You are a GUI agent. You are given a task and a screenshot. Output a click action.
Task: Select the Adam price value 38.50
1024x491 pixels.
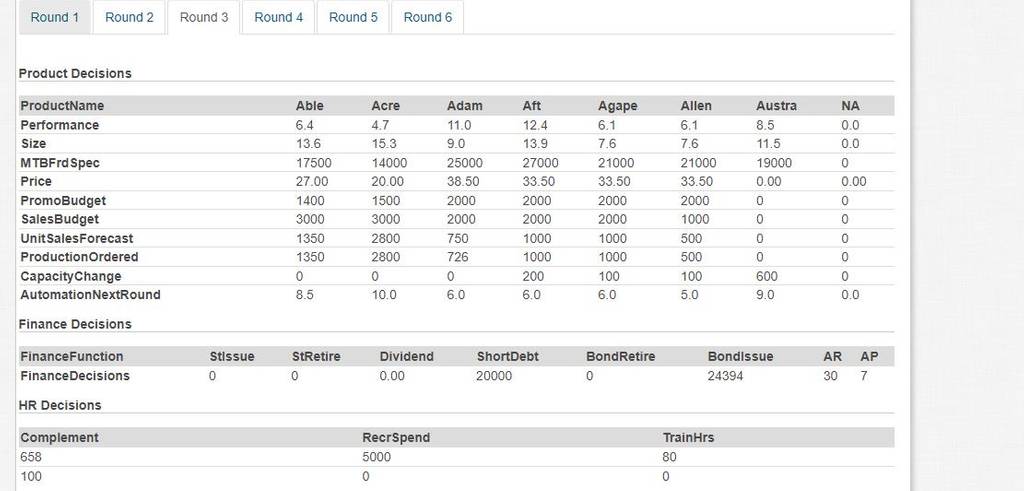coord(464,182)
